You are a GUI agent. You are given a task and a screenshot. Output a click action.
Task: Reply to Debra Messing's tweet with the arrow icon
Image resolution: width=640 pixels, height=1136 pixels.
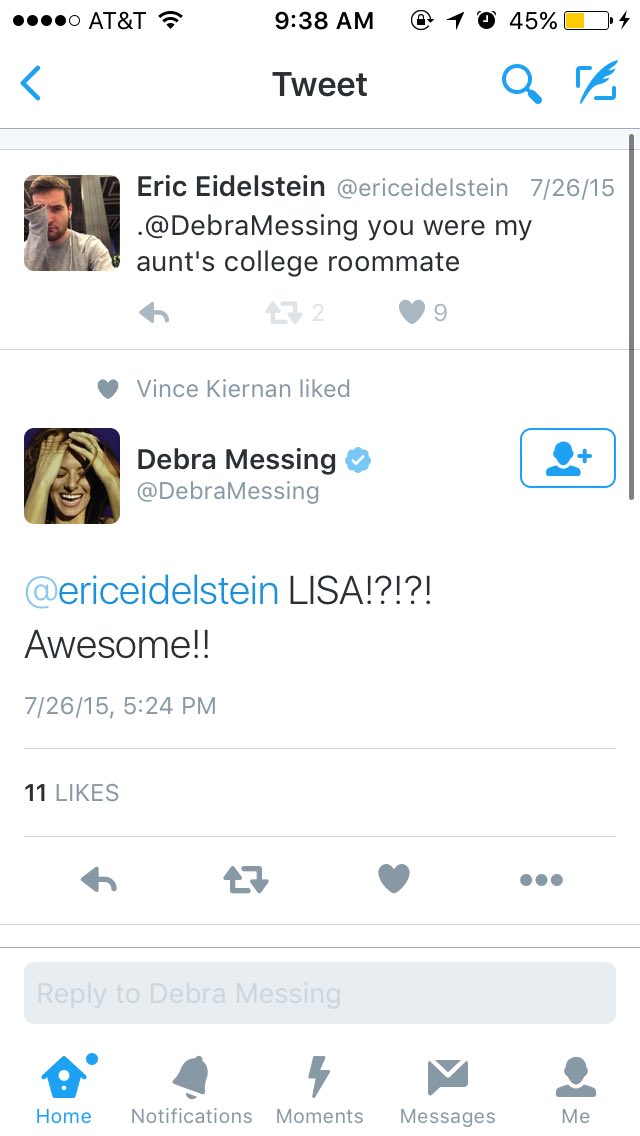tap(99, 880)
